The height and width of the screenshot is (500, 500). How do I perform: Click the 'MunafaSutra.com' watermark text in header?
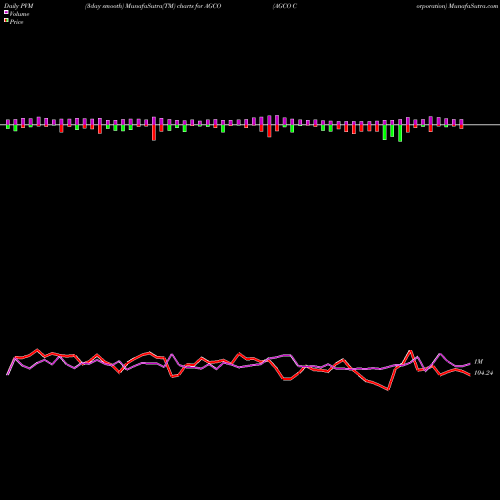click(473, 6)
